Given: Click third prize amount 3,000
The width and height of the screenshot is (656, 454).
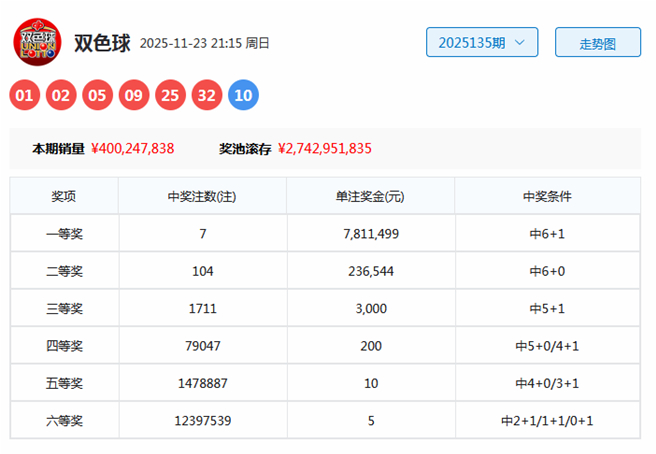Looking at the screenshot, I should (x=371, y=308).
